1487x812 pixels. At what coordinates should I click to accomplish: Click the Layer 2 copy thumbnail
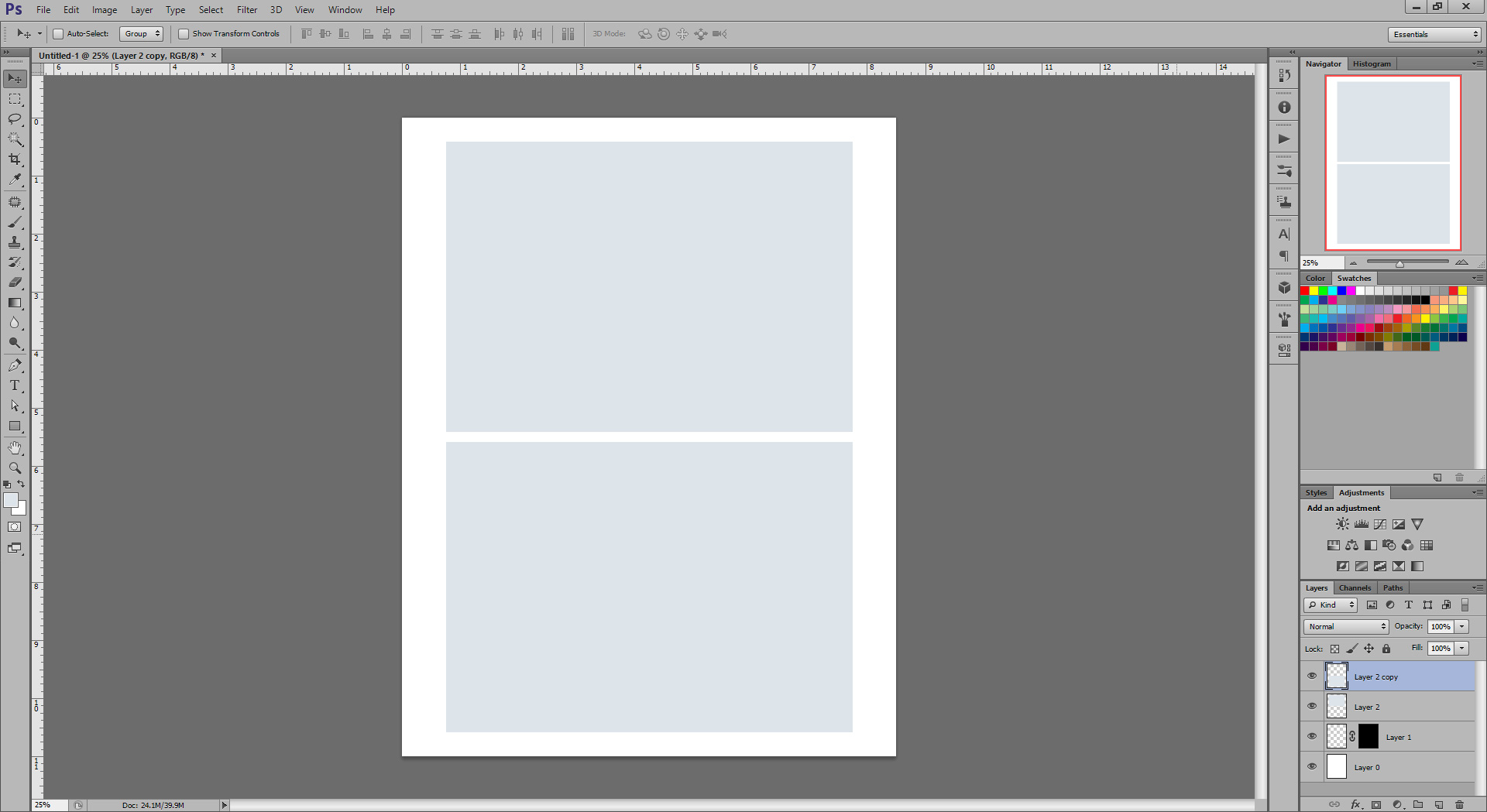coord(1336,675)
